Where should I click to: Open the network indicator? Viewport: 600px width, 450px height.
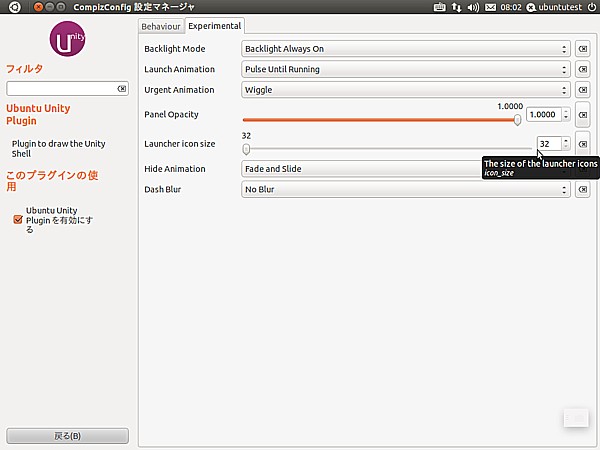coord(456,7)
